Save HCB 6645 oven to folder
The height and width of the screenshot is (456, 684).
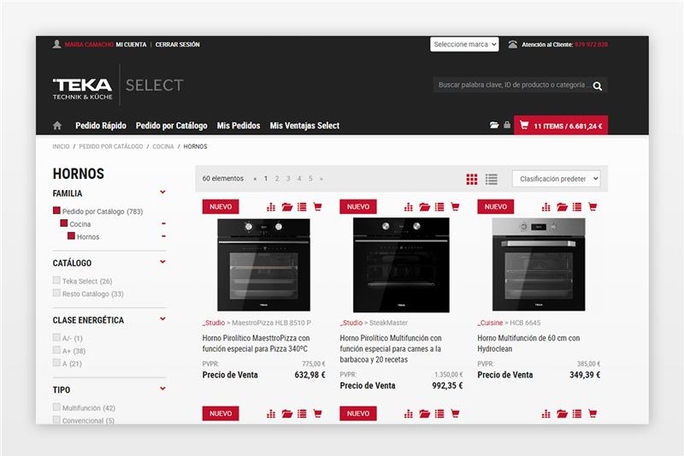pyautogui.click(x=562, y=207)
